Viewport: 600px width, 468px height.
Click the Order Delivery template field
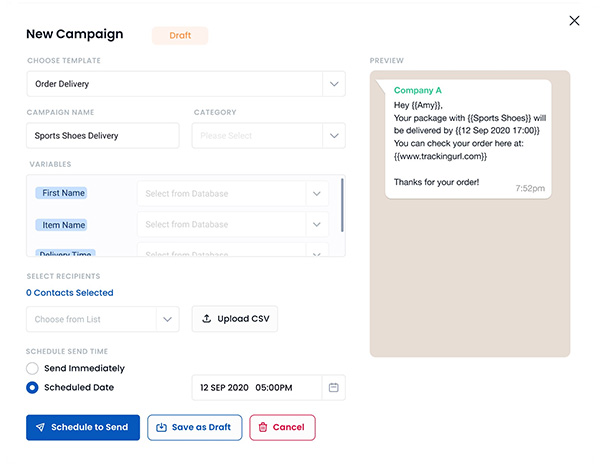186,84
